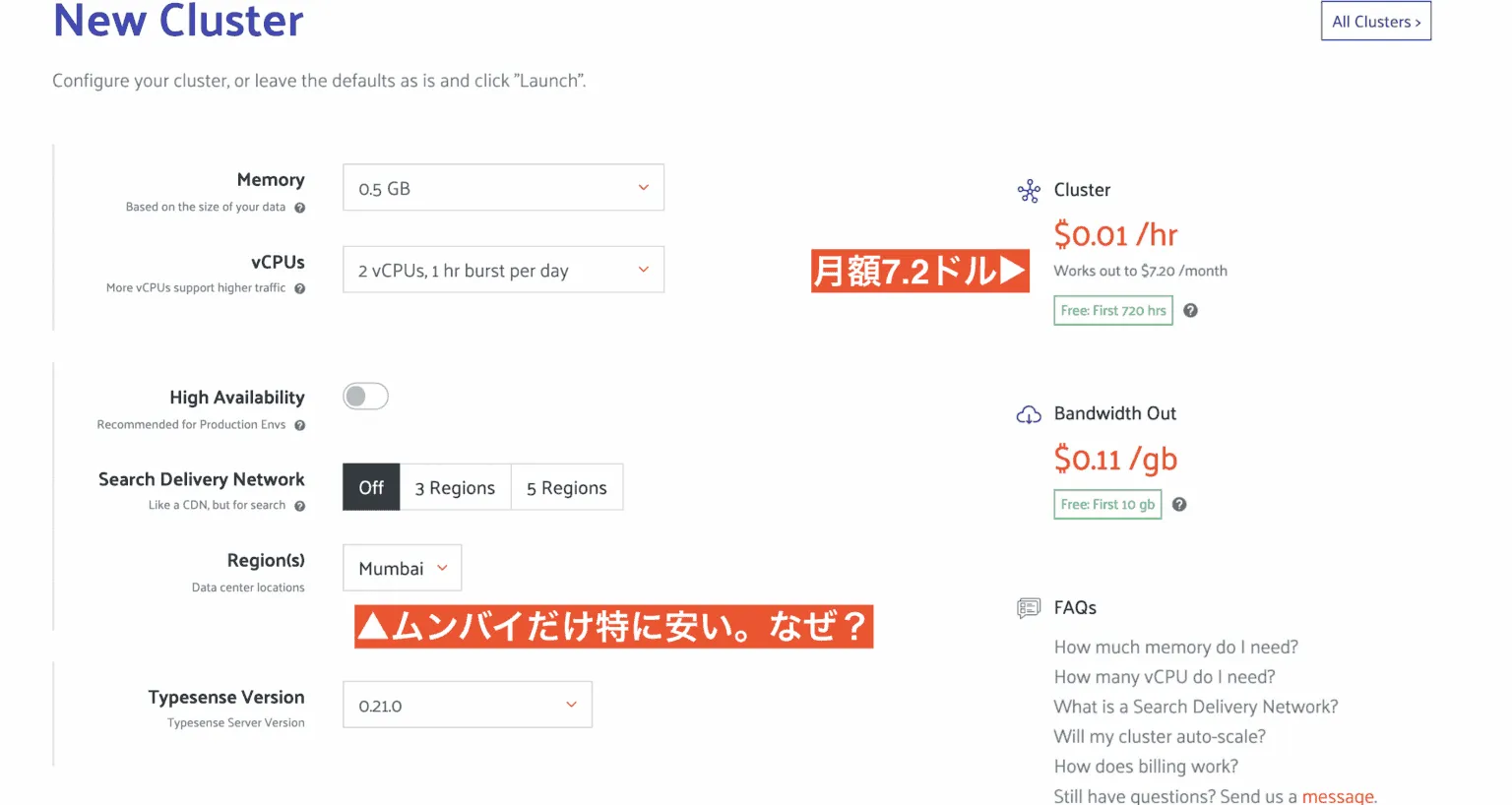Select 3 Regions for Search Delivery Network
1512x805 pixels.
(455, 486)
